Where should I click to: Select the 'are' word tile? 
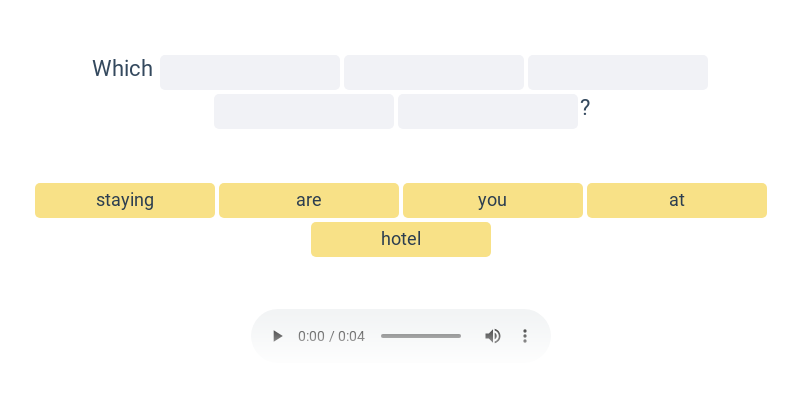tap(309, 200)
